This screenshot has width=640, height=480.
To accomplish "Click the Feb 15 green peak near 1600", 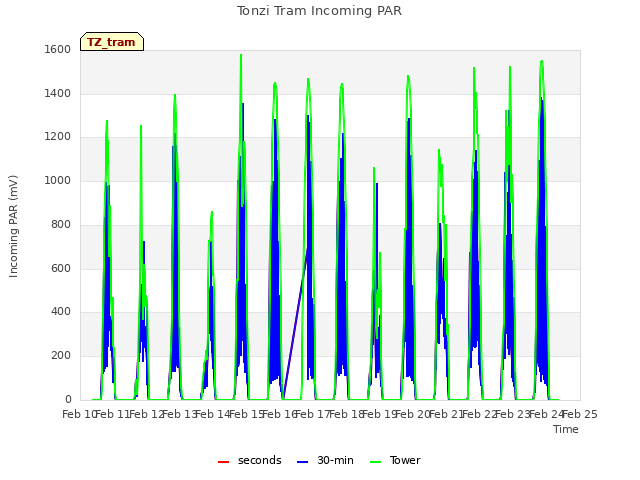I will 241,56.
